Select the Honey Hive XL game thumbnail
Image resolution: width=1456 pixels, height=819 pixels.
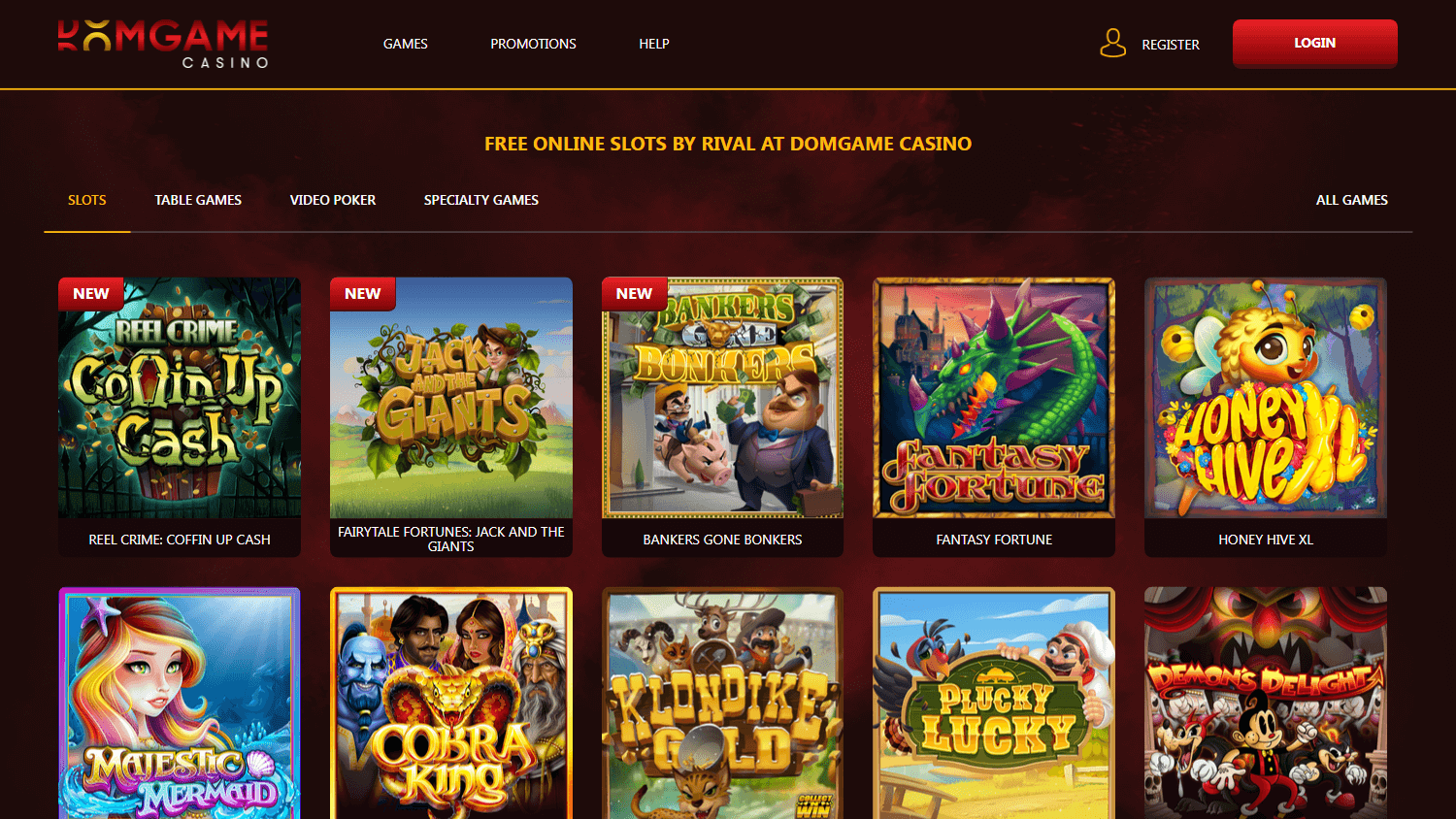pos(1266,398)
